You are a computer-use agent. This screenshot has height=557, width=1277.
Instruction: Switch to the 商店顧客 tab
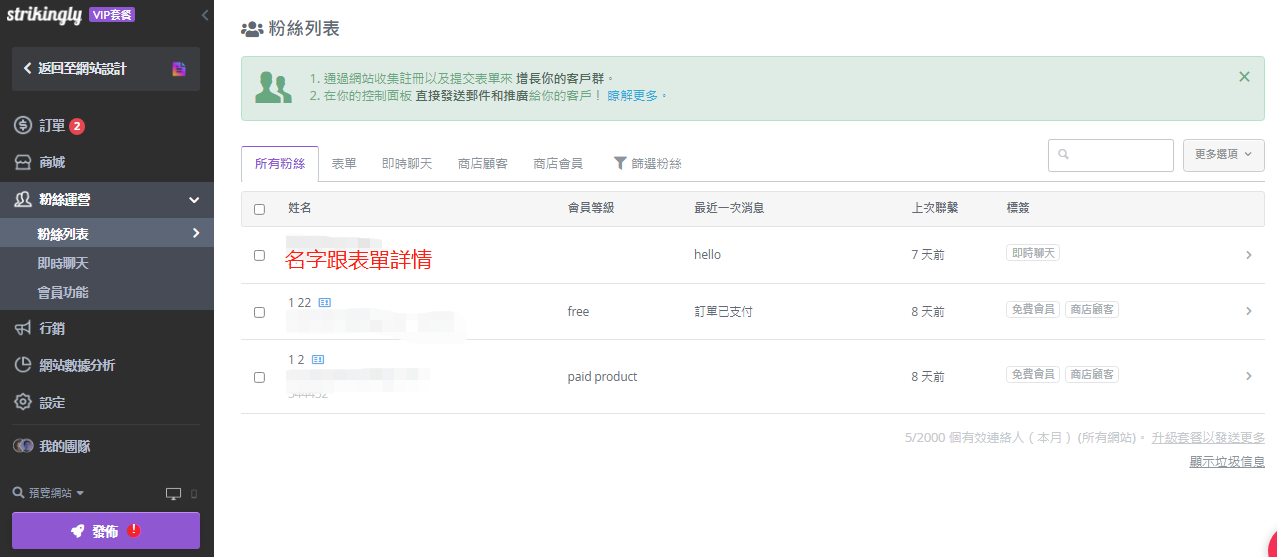pyautogui.click(x=483, y=163)
